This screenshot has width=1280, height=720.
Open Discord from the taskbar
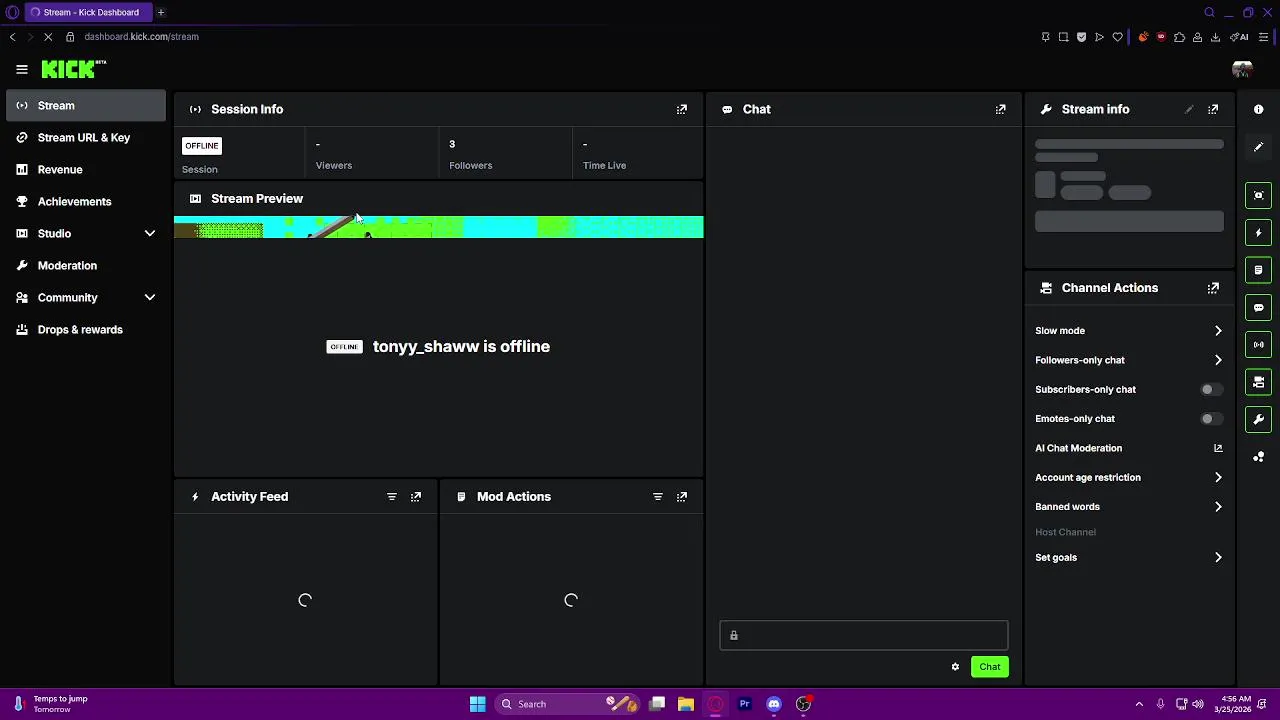[x=773, y=704]
